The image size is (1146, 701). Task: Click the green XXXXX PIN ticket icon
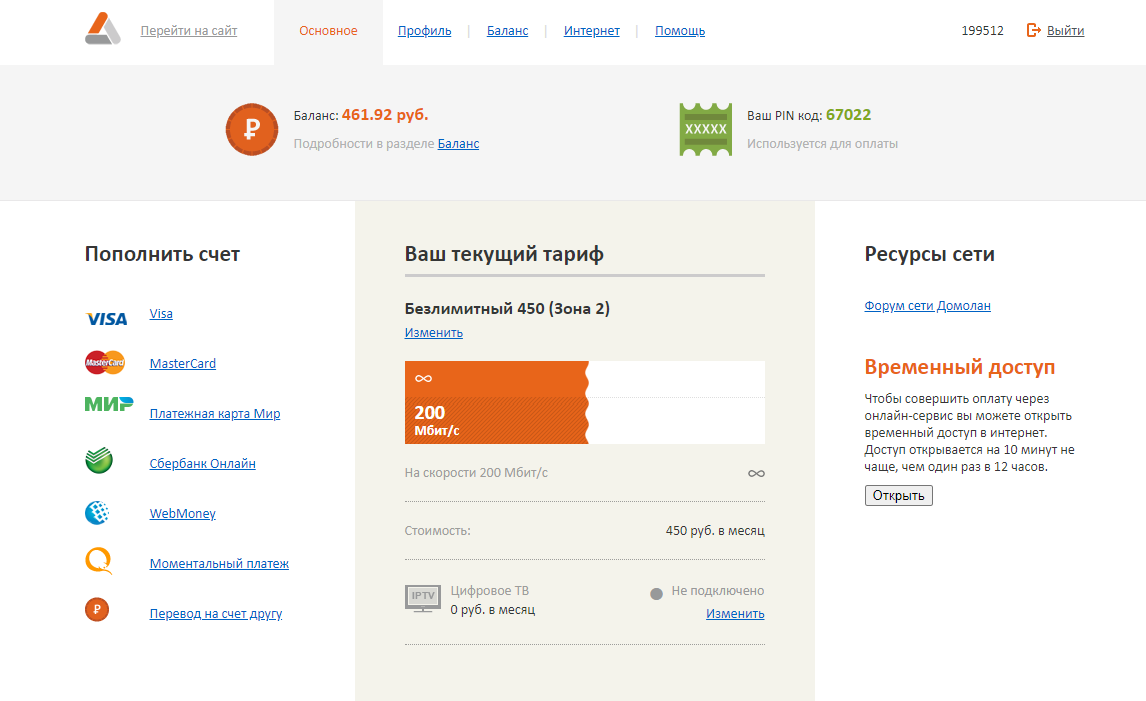(705, 129)
